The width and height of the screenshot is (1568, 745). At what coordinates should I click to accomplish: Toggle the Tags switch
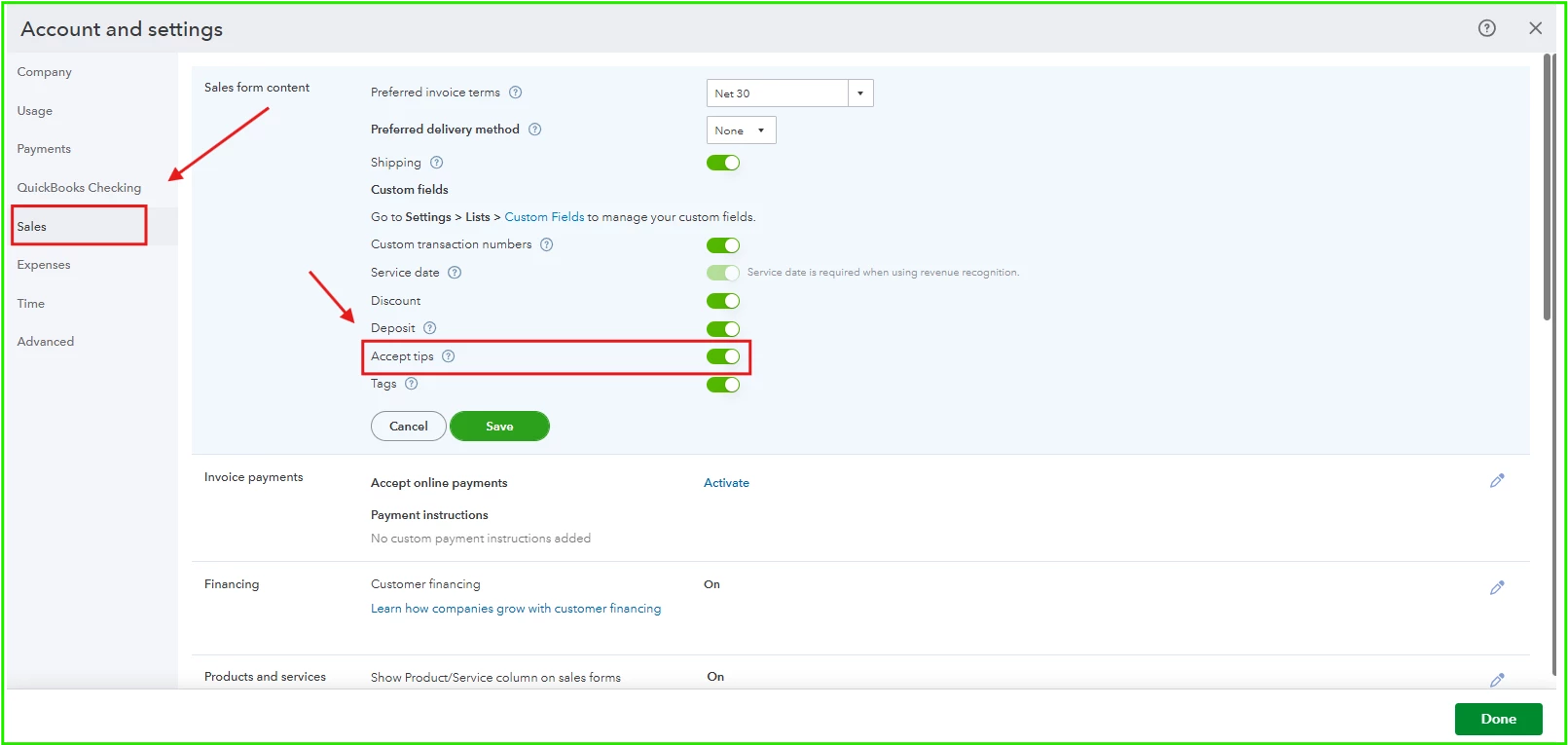723,385
